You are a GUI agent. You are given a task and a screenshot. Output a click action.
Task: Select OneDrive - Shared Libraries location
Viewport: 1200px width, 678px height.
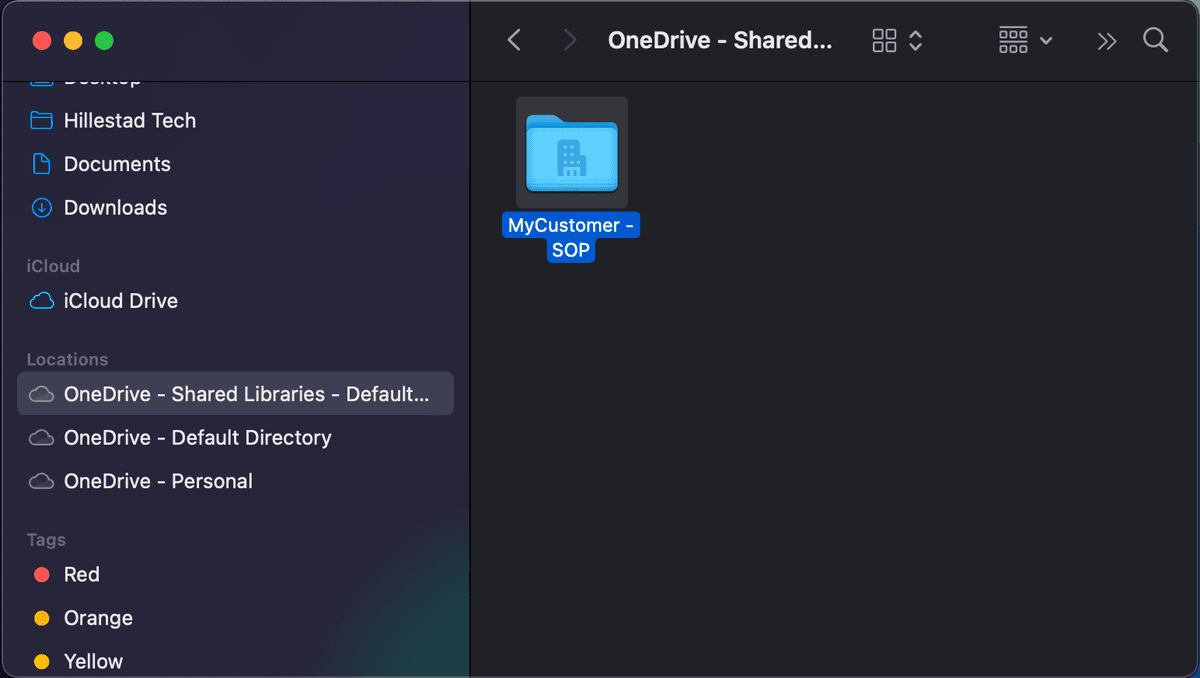[245, 394]
